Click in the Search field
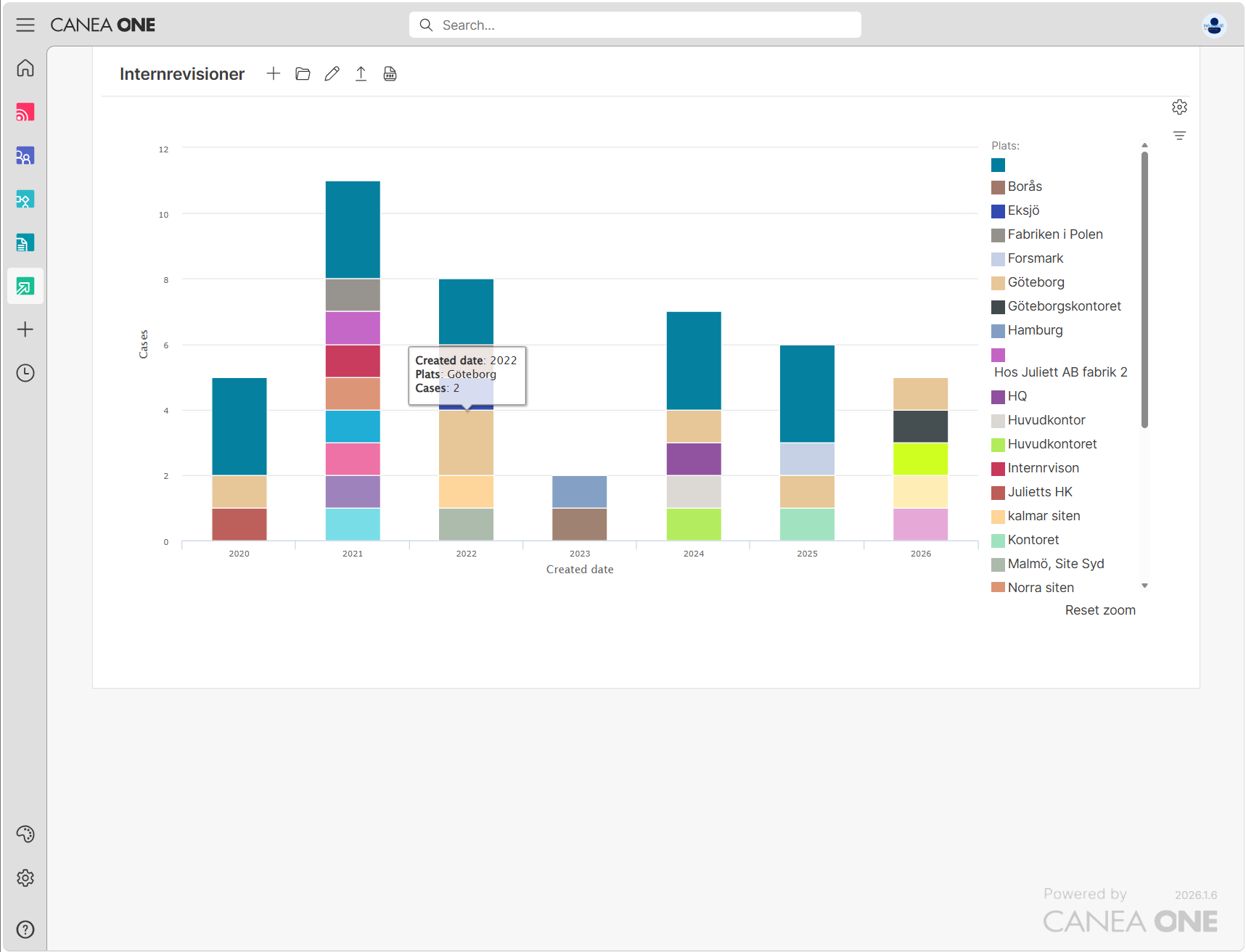 [x=635, y=25]
